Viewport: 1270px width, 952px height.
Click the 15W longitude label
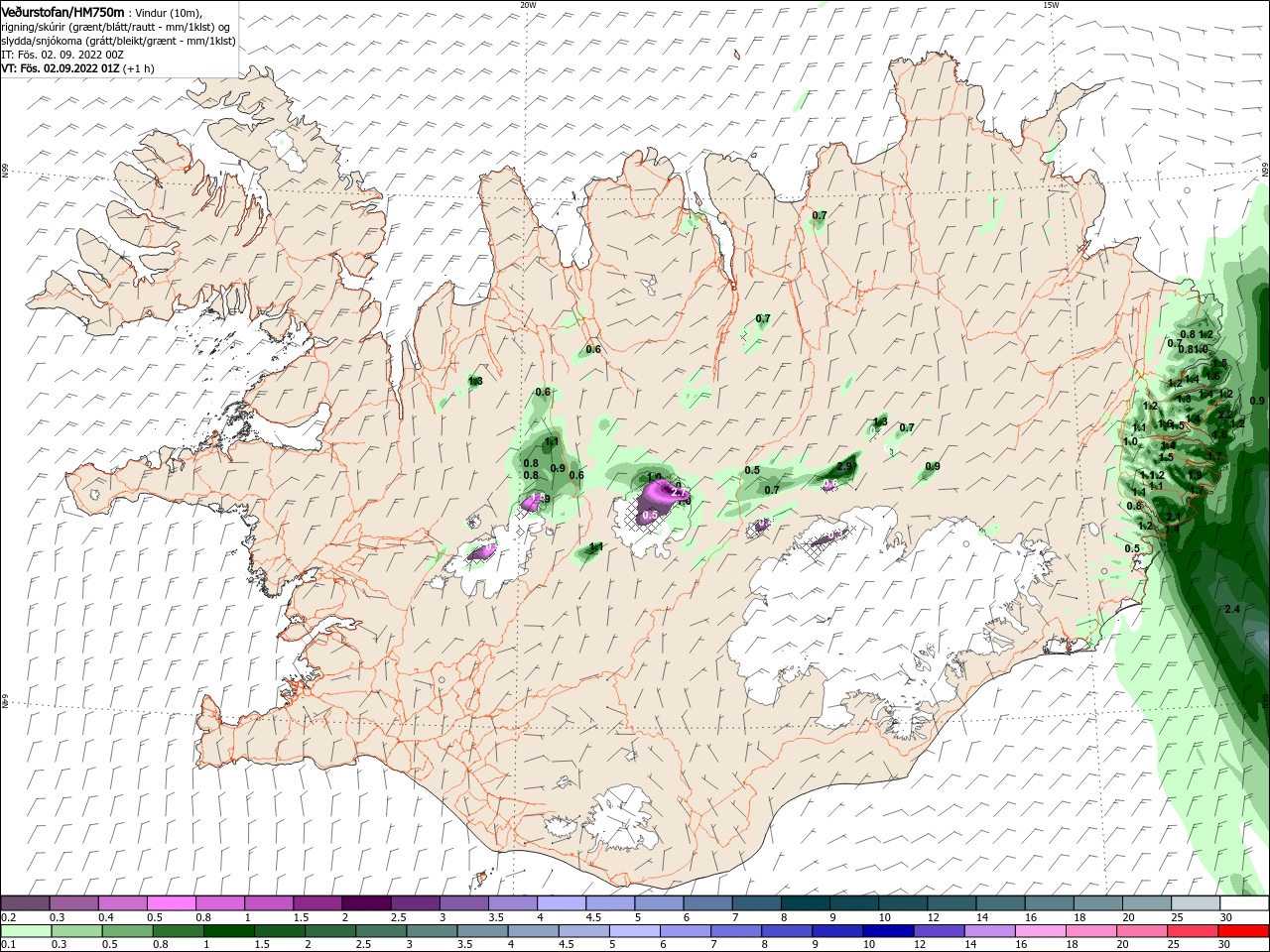point(1050,5)
